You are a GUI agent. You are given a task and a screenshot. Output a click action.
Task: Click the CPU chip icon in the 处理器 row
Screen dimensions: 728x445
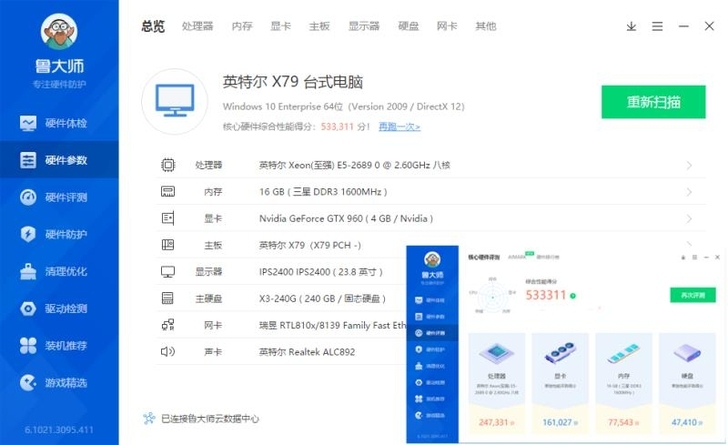click(168, 165)
